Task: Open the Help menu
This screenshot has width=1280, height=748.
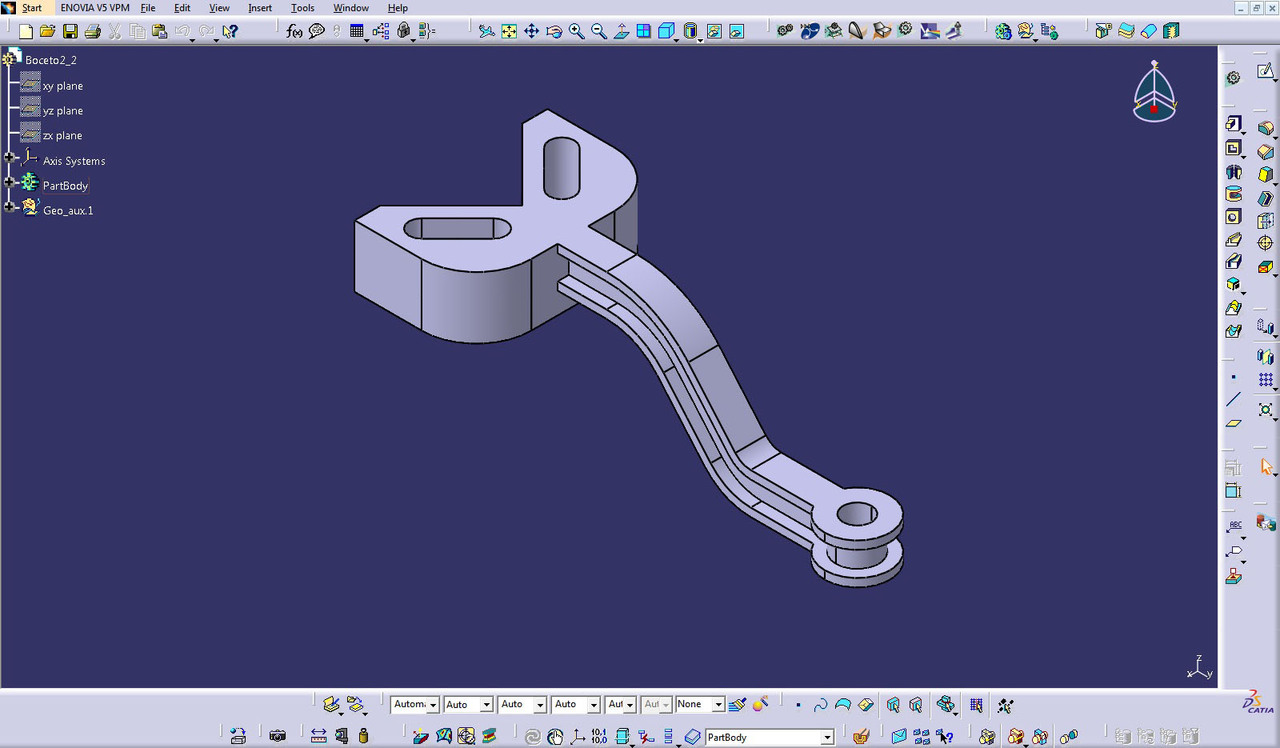Action: click(397, 8)
